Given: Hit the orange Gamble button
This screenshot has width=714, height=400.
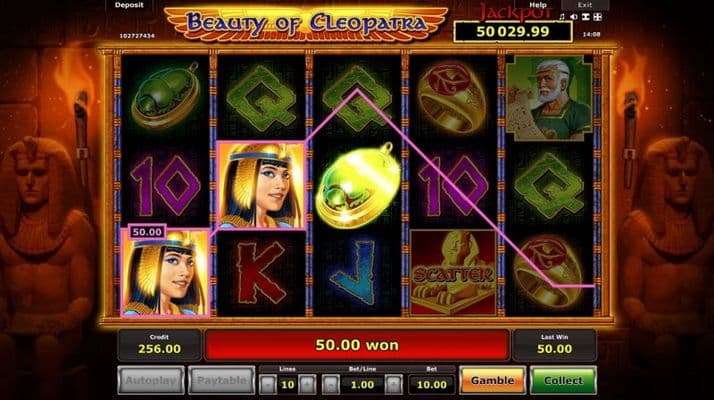Looking at the screenshot, I should click(x=492, y=380).
